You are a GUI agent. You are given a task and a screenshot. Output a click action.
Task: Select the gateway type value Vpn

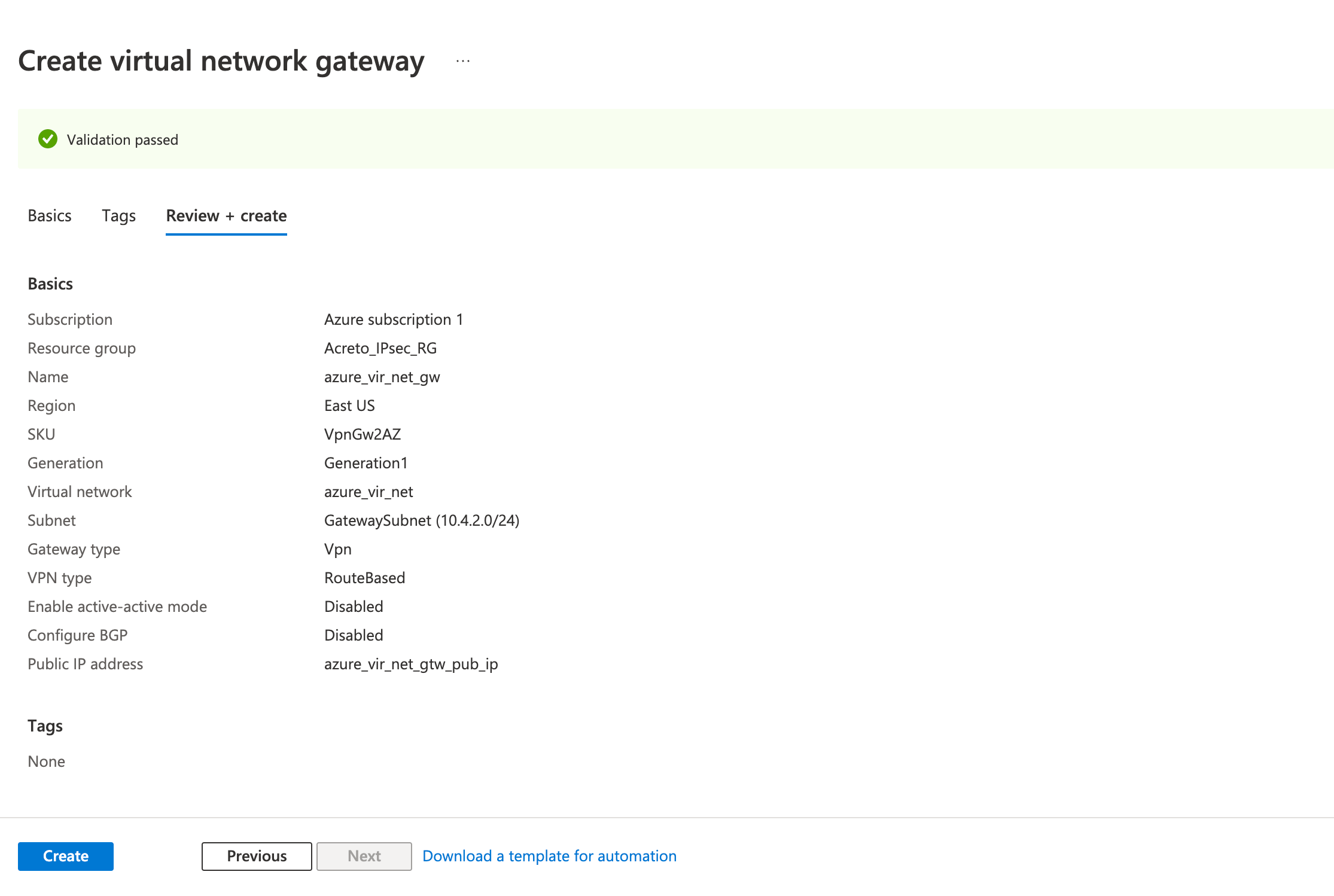click(x=338, y=549)
